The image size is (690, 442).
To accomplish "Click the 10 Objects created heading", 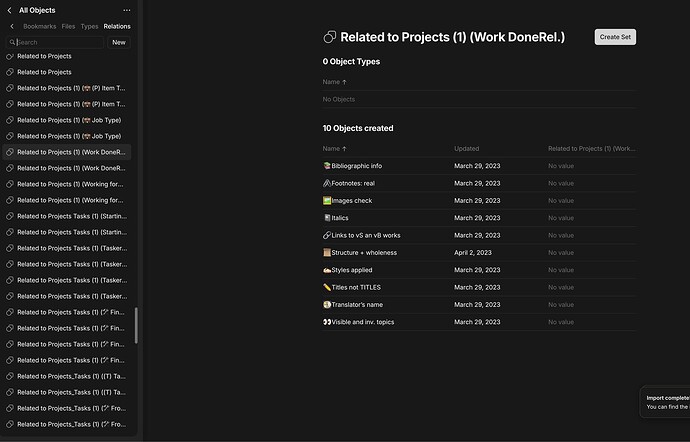I will coord(358,128).
